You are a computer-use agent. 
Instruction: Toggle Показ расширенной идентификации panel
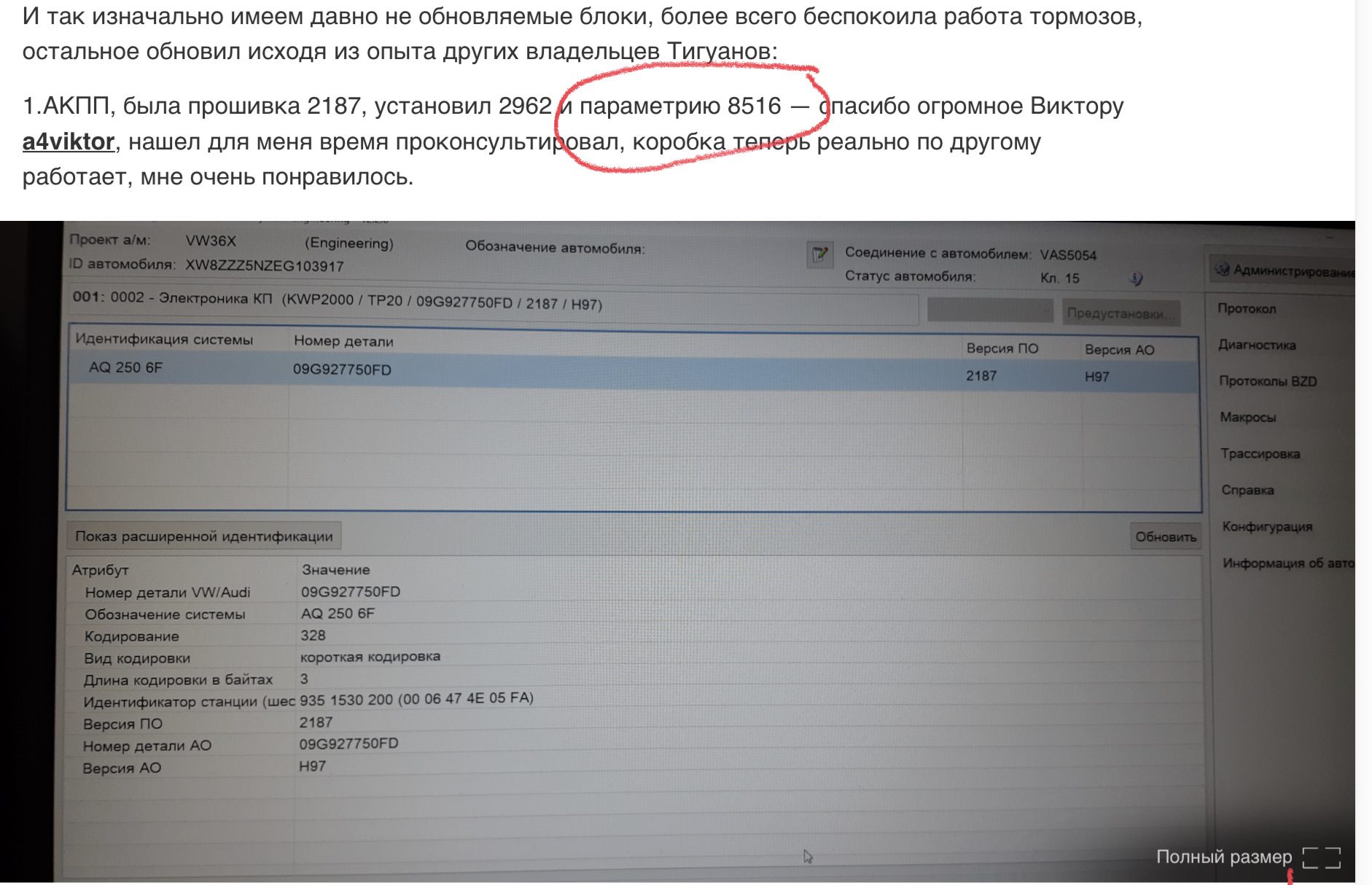pyautogui.click(x=204, y=537)
